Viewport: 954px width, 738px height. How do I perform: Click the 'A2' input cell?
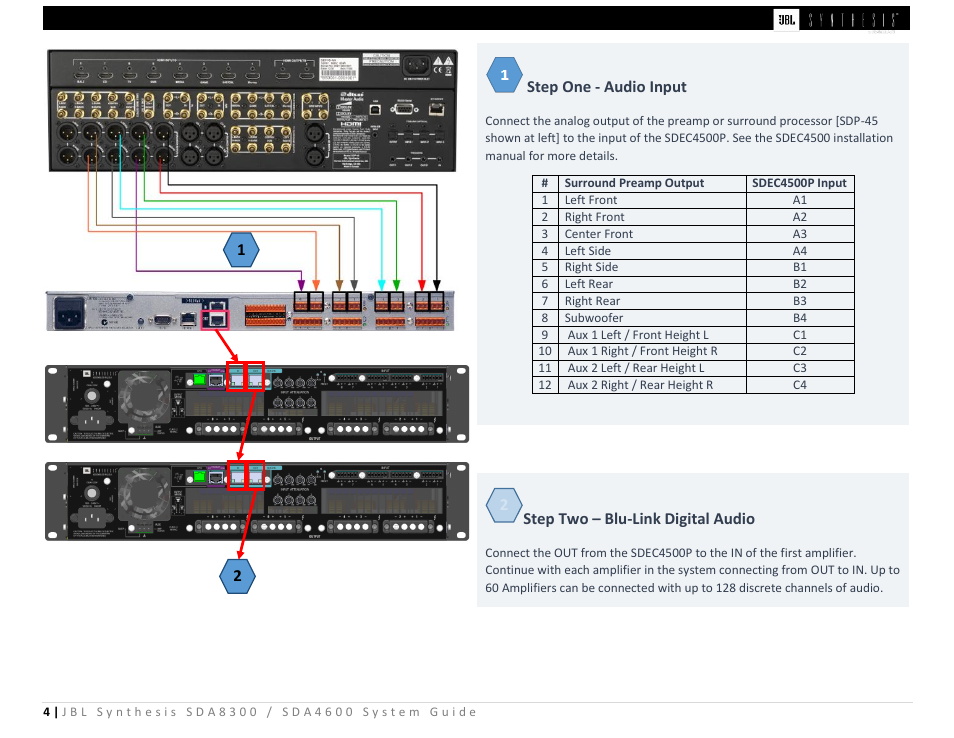click(799, 217)
